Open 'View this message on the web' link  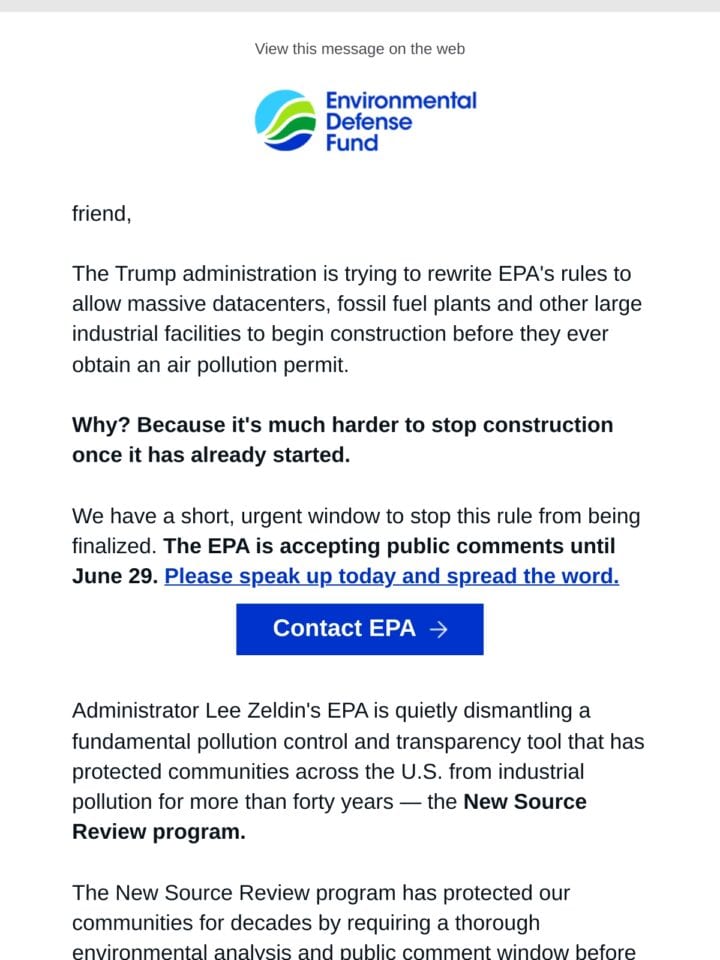point(360,49)
